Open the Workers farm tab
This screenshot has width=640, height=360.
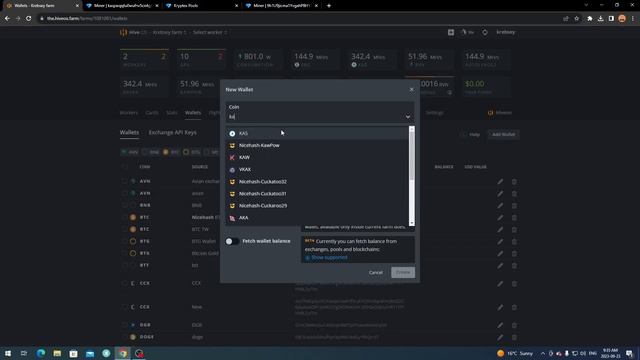coord(129,113)
